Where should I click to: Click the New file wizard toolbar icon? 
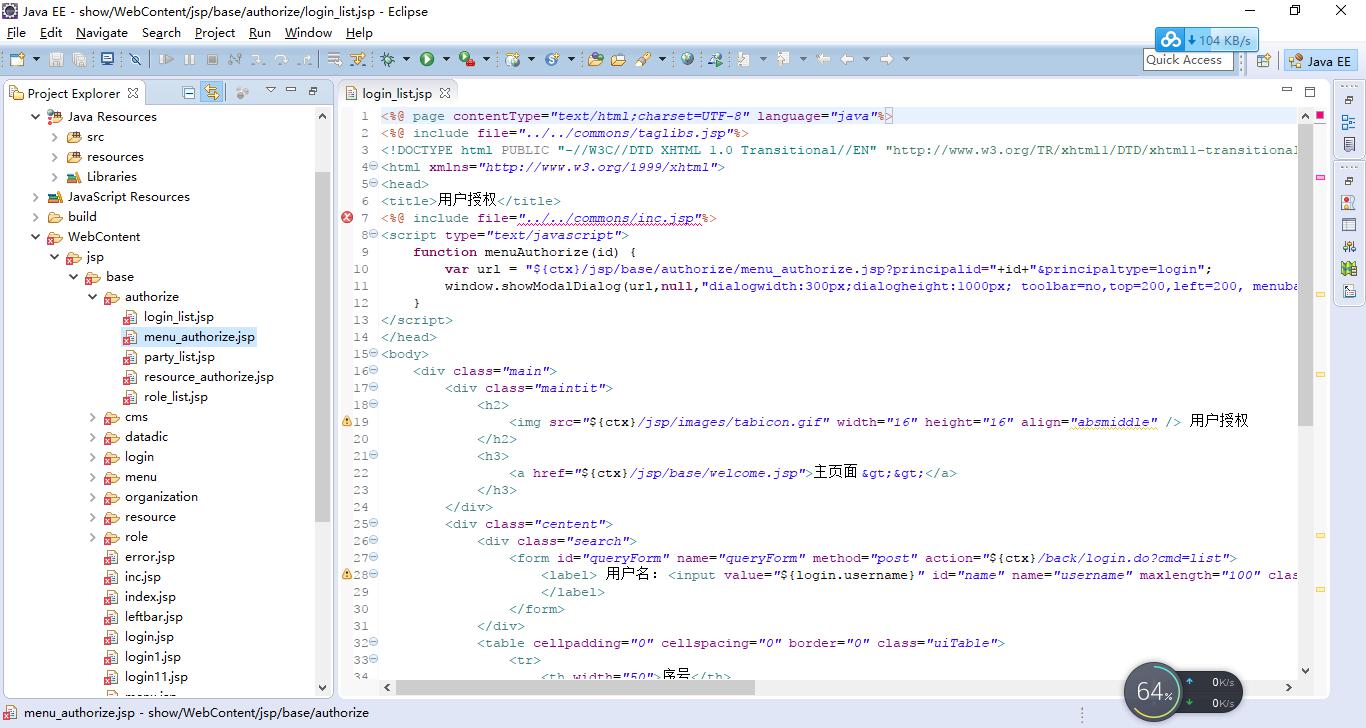[15, 60]
